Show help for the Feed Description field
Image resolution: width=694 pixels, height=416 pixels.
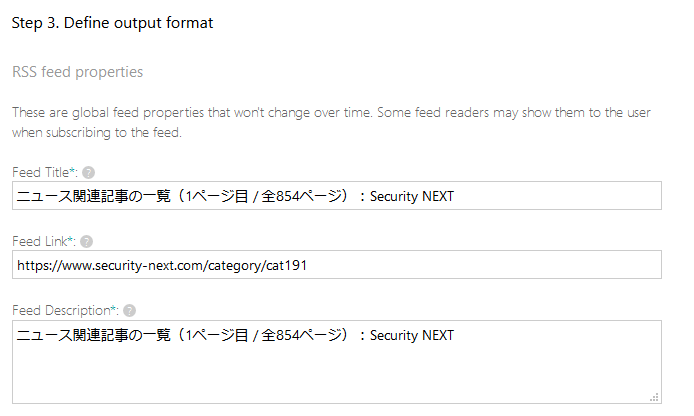click(x=130, y=311)
